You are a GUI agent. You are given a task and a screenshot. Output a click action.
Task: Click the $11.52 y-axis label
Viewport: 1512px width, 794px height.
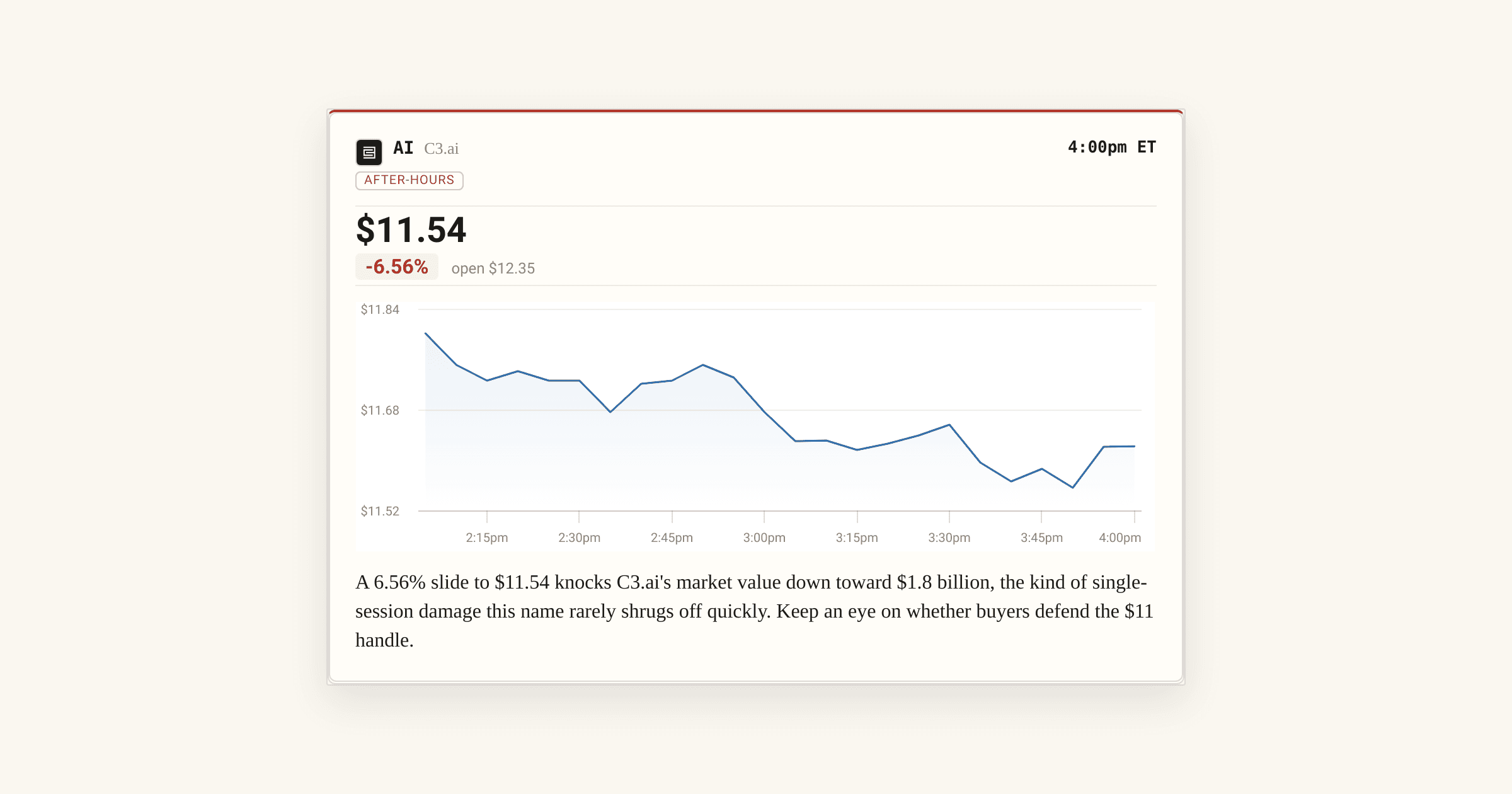tap(380, 511)
